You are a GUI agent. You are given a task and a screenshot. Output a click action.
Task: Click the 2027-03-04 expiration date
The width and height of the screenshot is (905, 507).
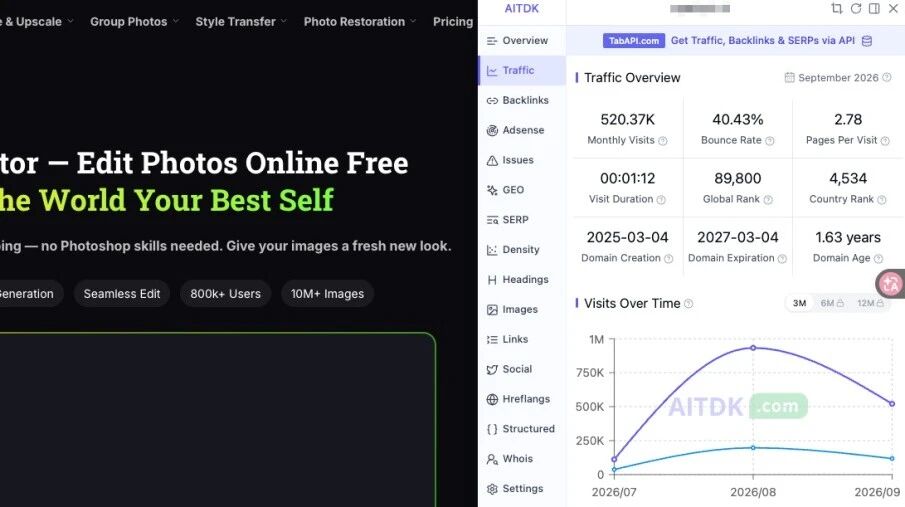tap(738, 237)
